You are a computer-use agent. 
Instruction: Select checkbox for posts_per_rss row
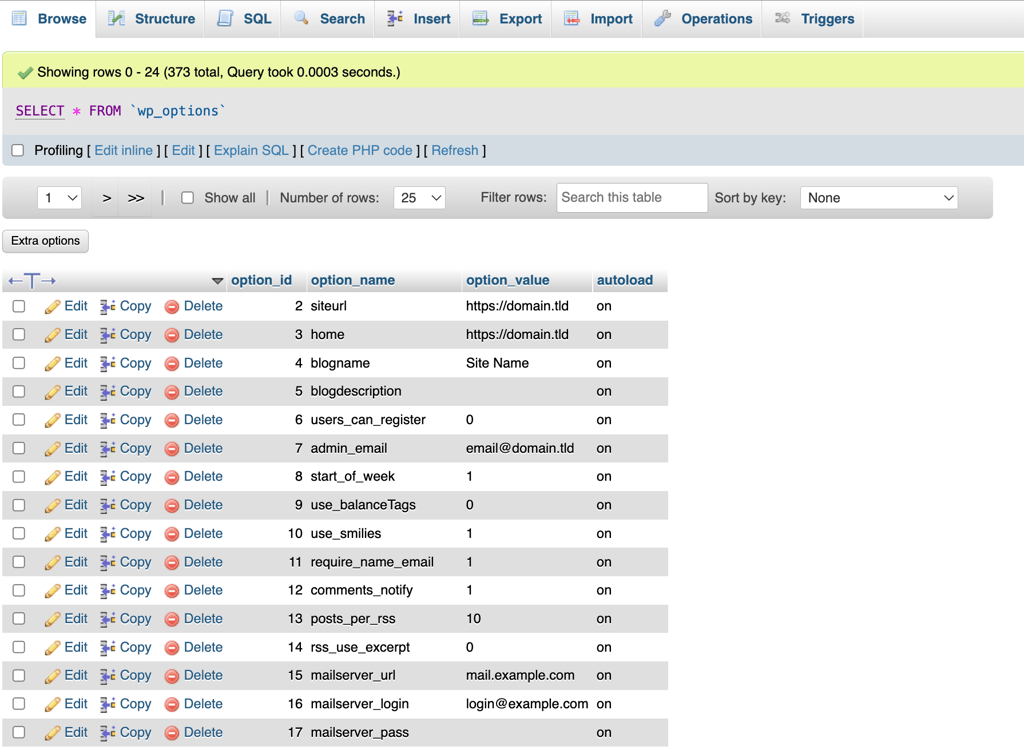(19, 619)
